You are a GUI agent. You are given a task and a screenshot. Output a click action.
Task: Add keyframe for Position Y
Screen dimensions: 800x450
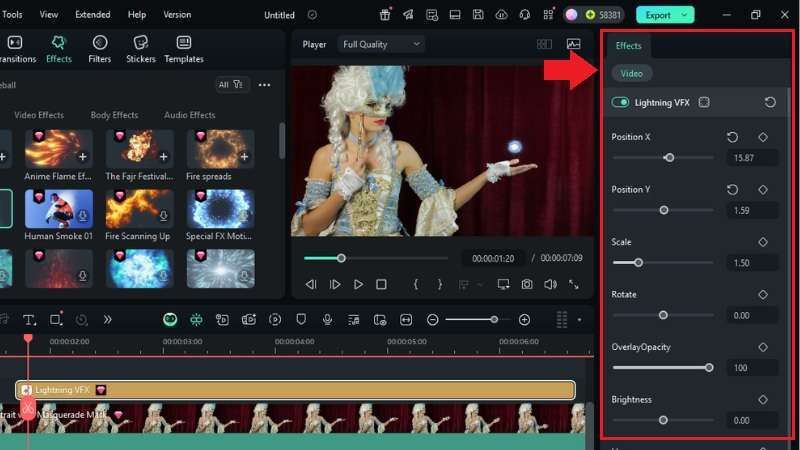pos(763,190)
